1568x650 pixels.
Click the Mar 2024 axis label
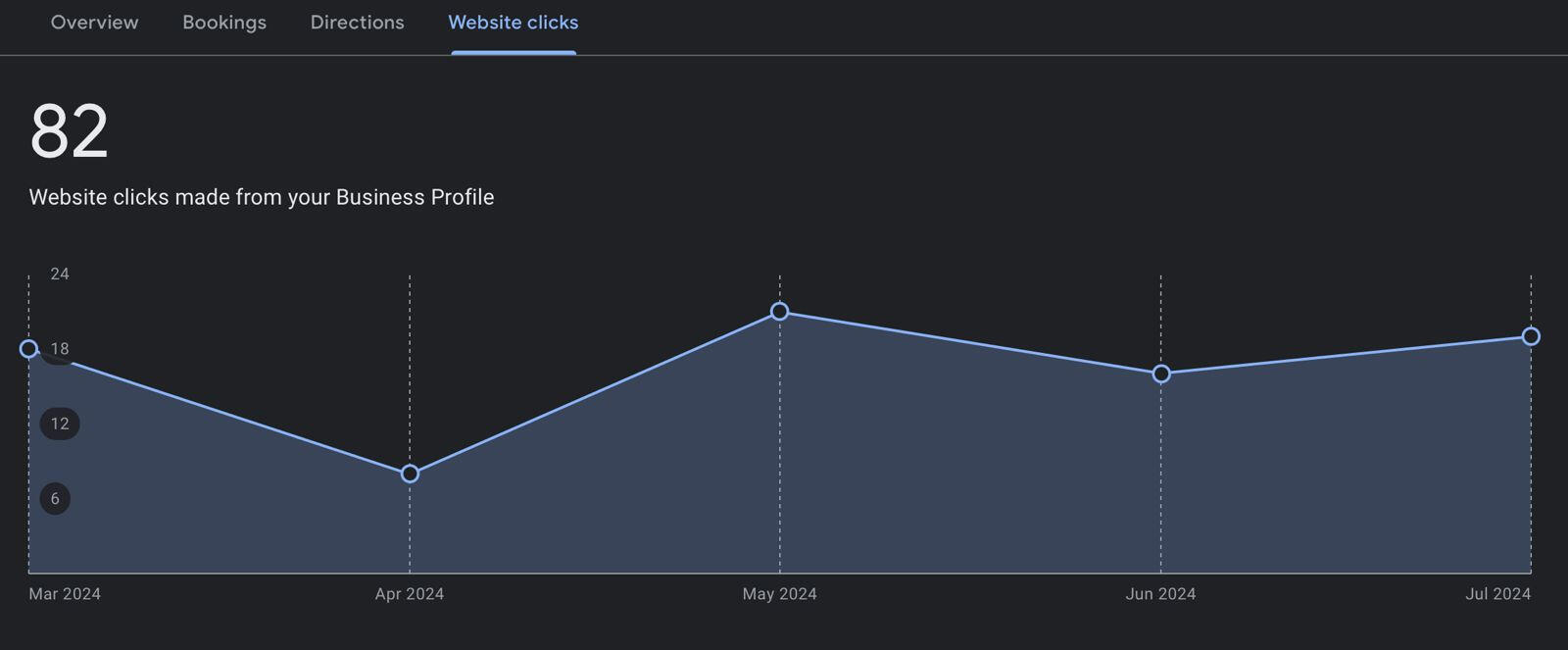point(65,594)
